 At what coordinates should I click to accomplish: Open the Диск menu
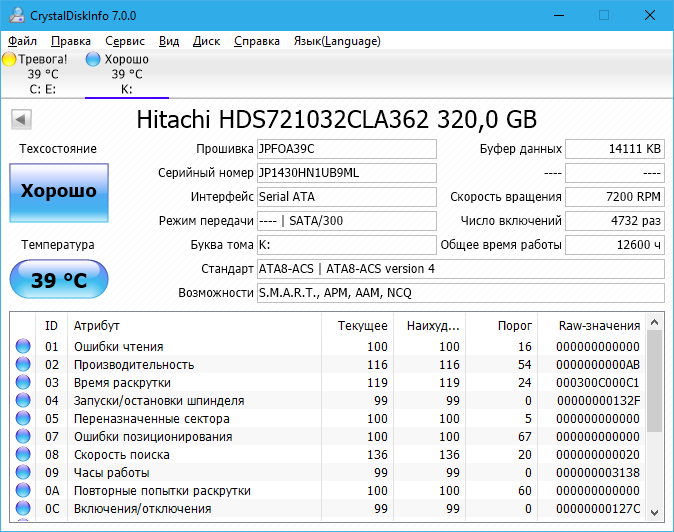pyautogui.click(x=206, y=41)
